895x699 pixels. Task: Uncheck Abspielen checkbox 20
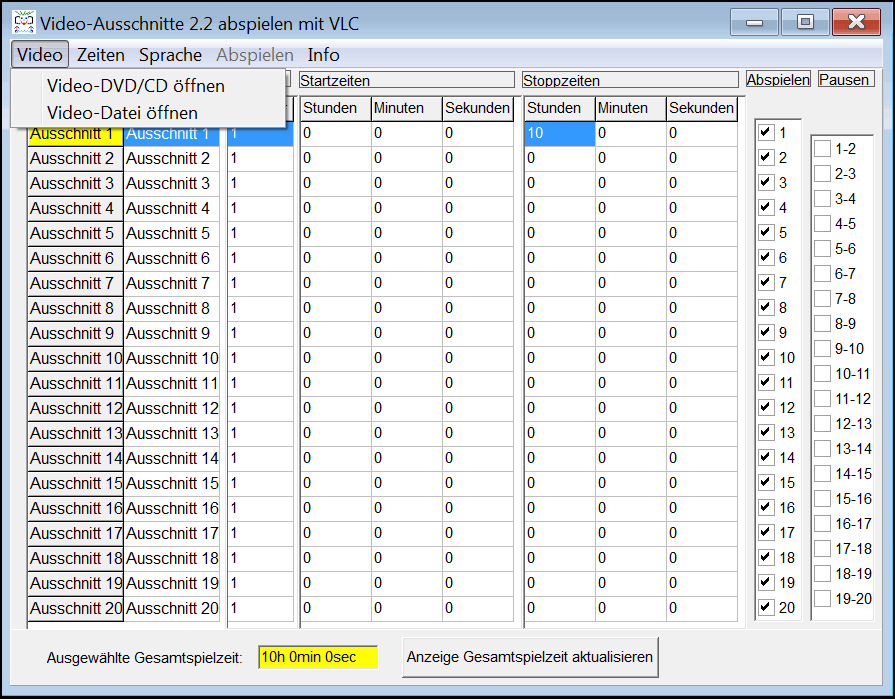point(766,607)
